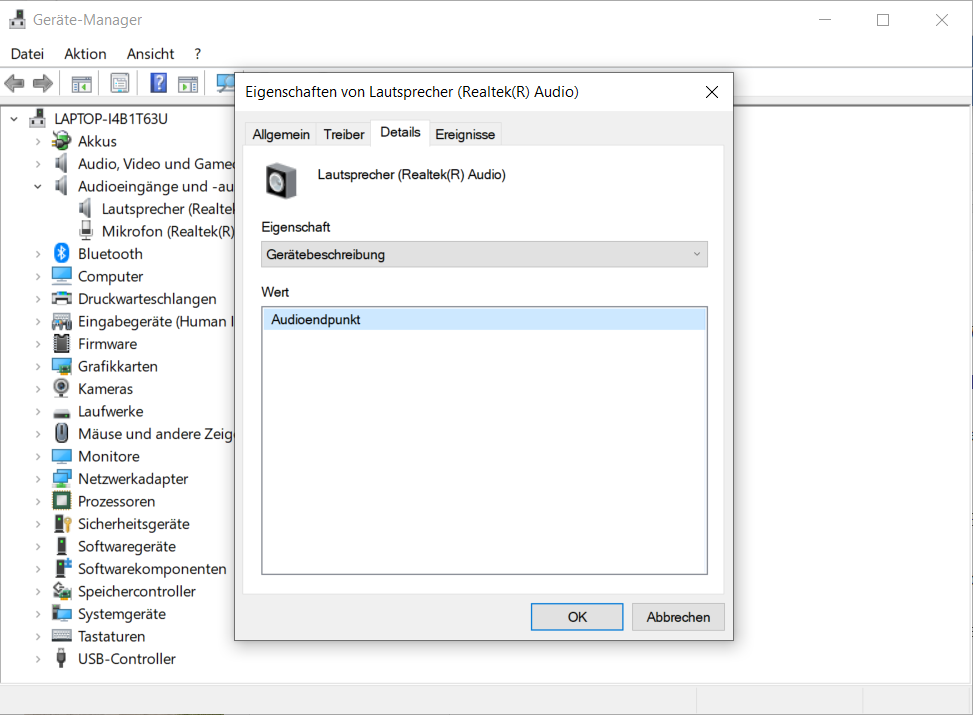Click the Netzwerkadapter icon
The image size is (973, 715).
pos(61,479)
